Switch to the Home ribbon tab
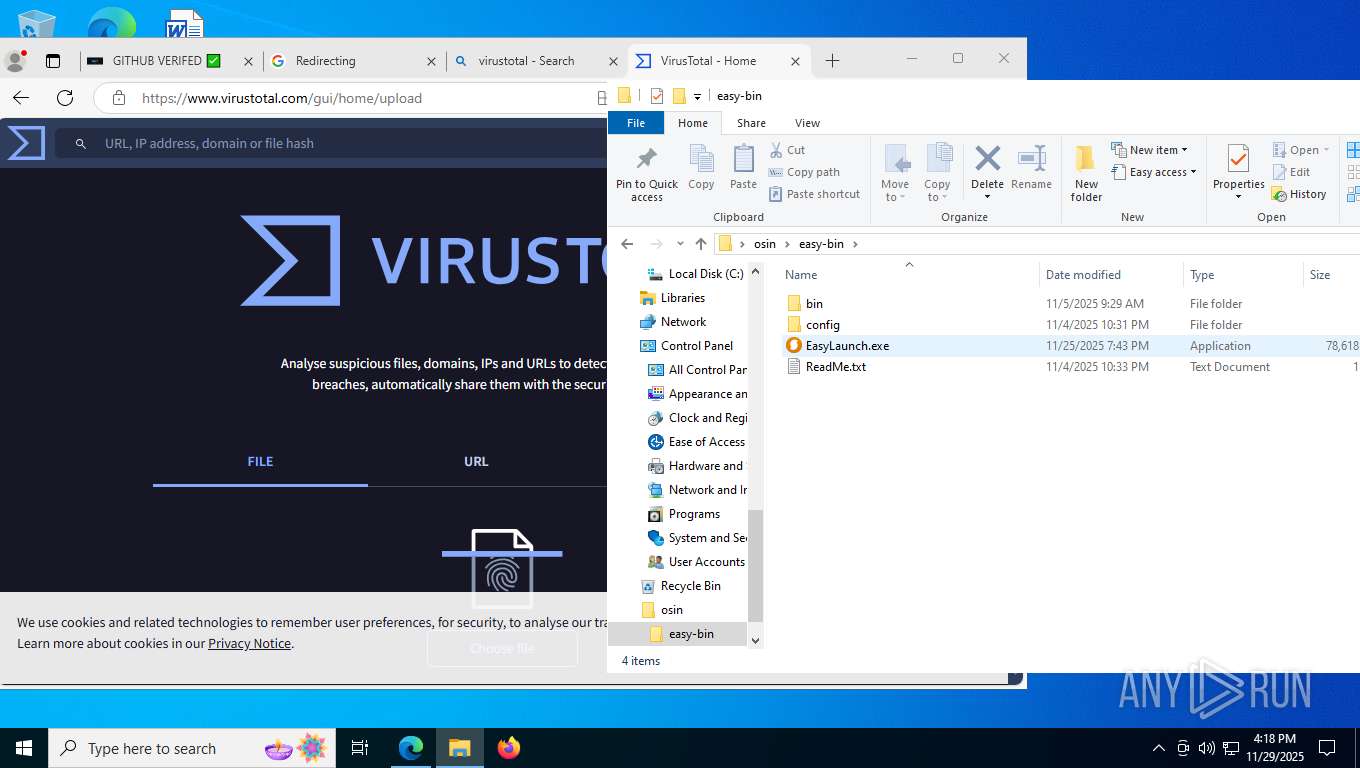The image size is (1360, 768). point(693,123)
